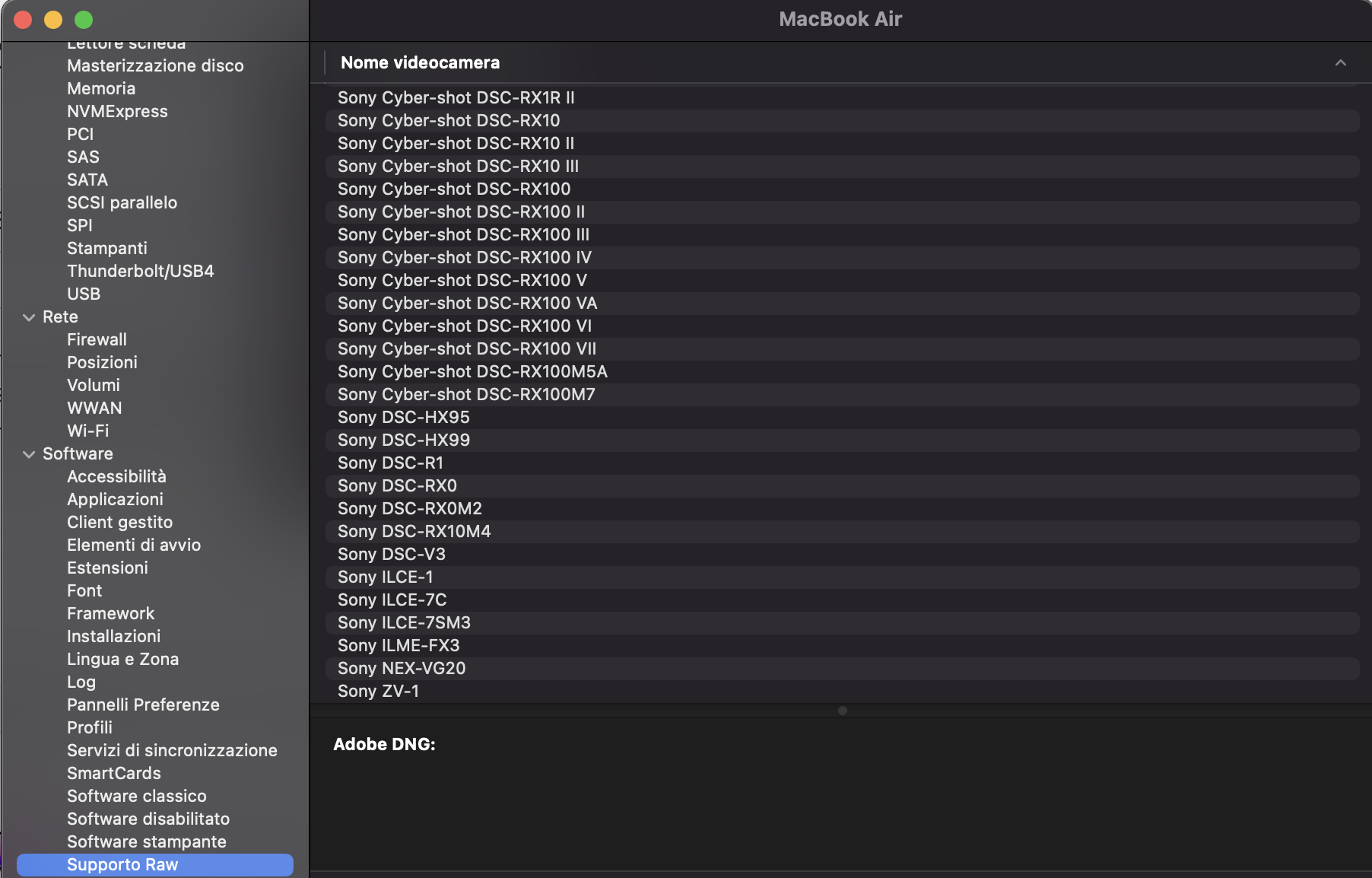Choose the Sony DSC-RX0M2 row
This screenshot has width=1372, height=878.
click(x=842, y=509)
